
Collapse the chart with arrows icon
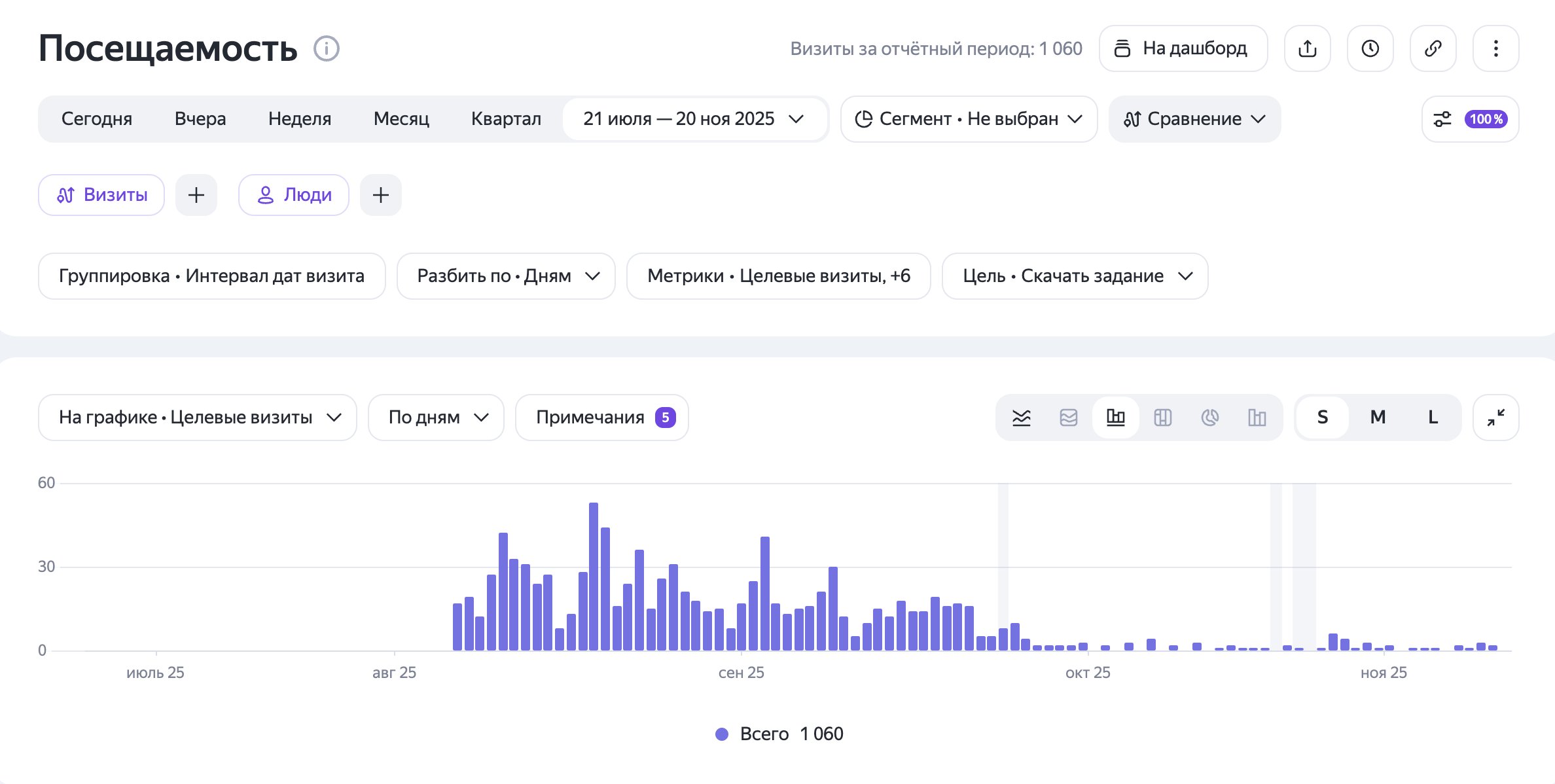tap(1495, 418)
